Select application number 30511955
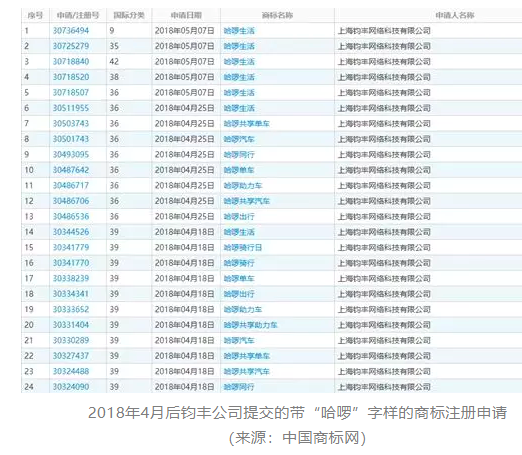The width and height of the screenshot is (522, 455). point(71,108)
